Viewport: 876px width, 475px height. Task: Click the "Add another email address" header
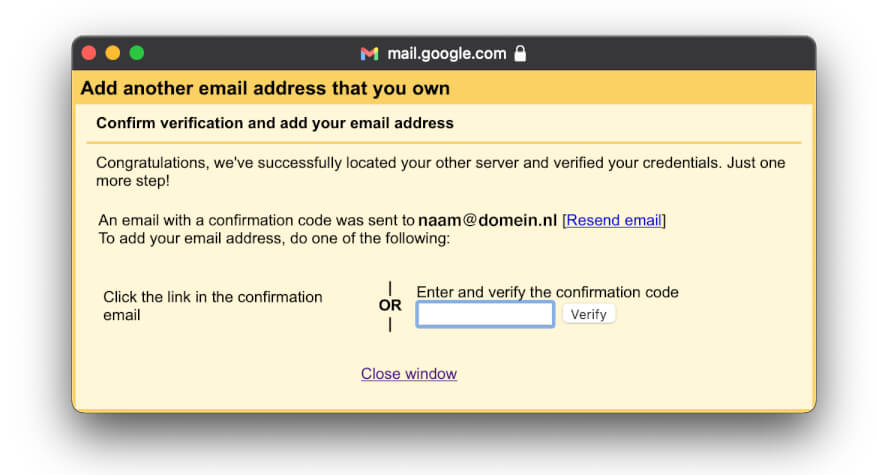click(x=265, y=88)
